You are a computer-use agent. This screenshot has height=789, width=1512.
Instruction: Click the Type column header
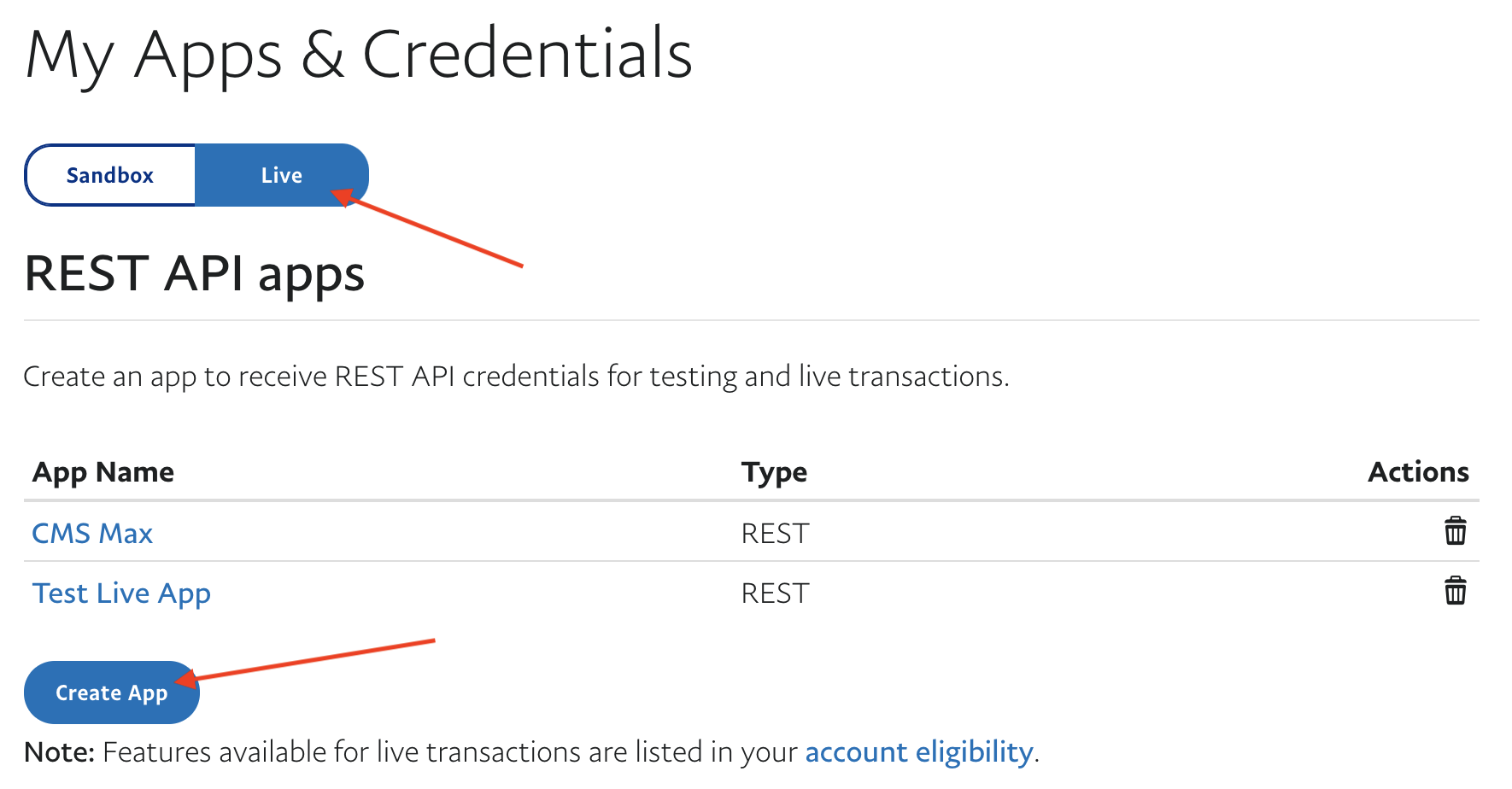(x=774, y=472)
